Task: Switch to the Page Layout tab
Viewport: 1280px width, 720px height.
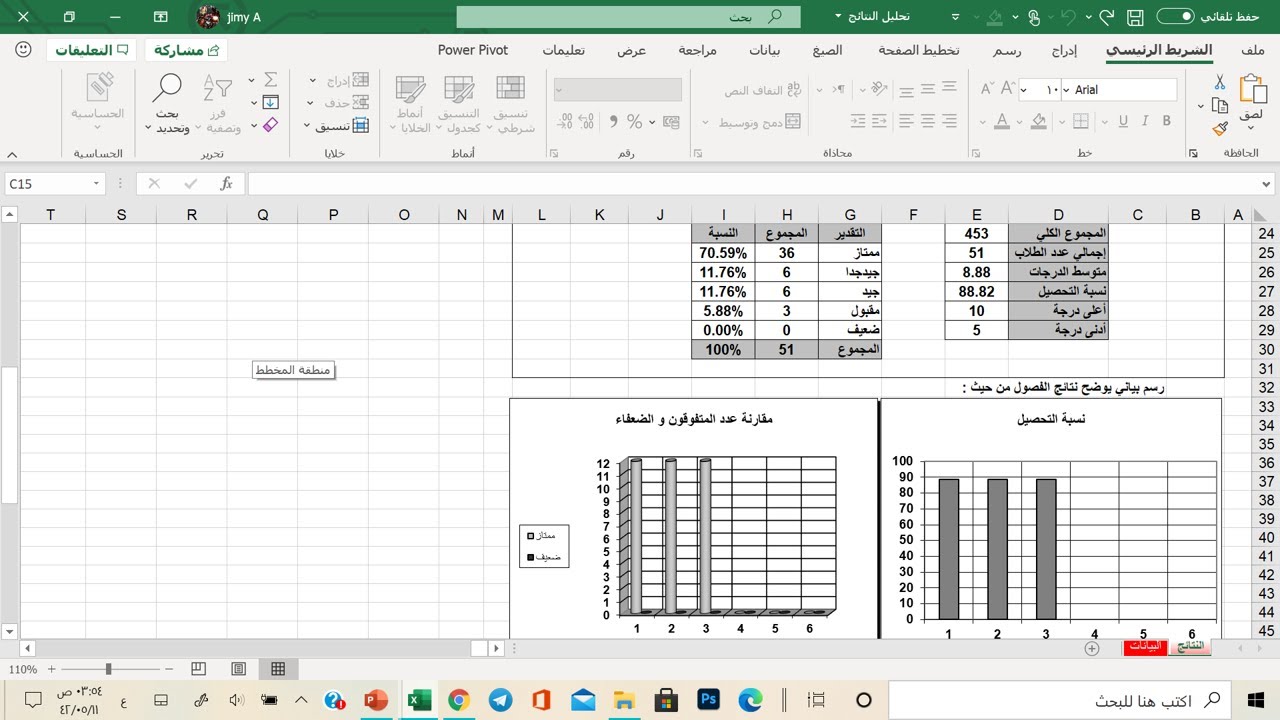Action: coord(919,50)
